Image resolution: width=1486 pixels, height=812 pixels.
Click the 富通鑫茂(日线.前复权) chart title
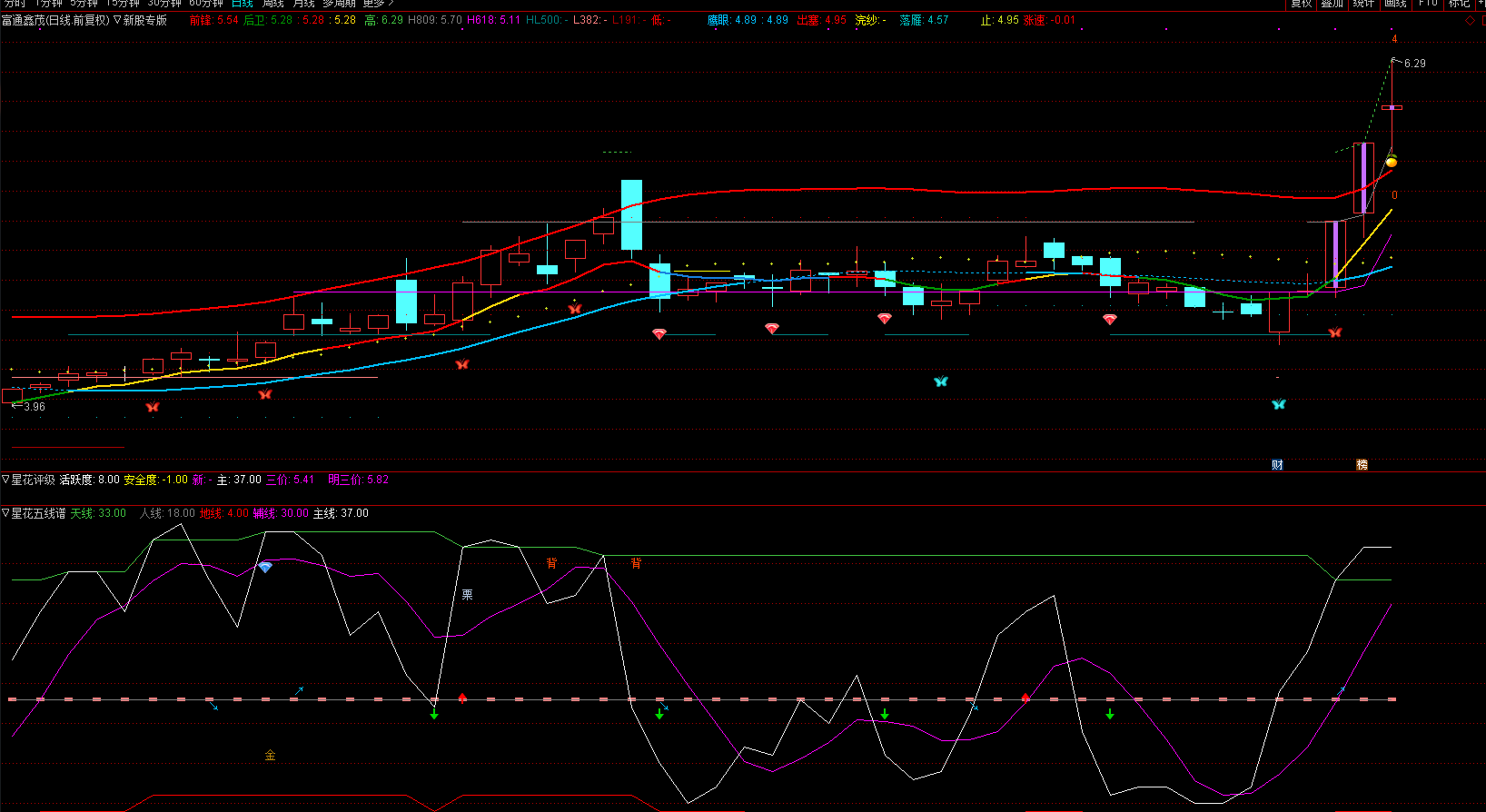(x=55, y=20)
